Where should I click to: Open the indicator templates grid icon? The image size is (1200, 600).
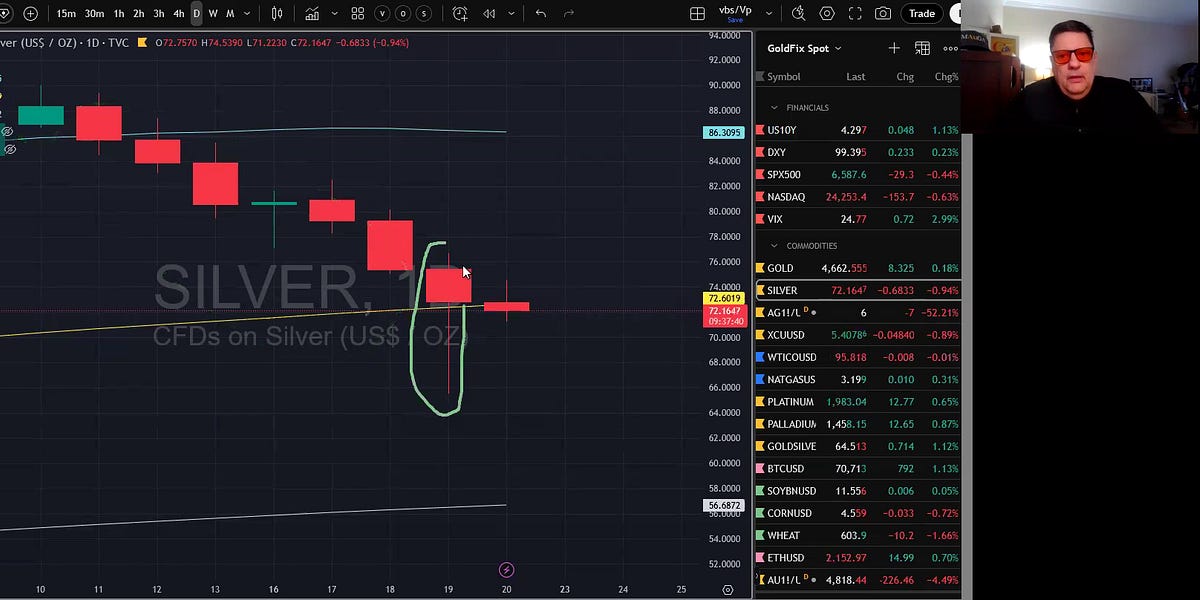click(357, 14)
